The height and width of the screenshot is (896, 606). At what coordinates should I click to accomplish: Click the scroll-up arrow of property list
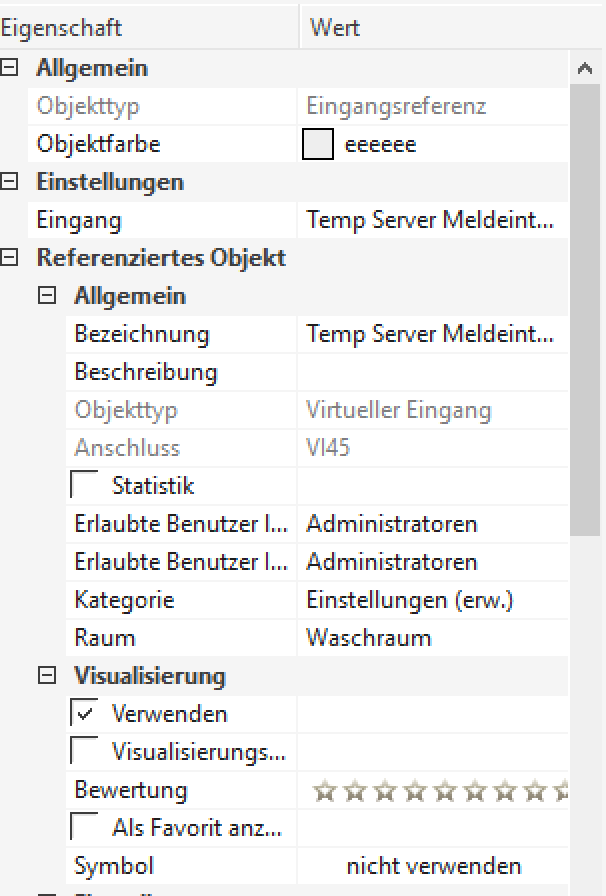[x=585, y=69]
